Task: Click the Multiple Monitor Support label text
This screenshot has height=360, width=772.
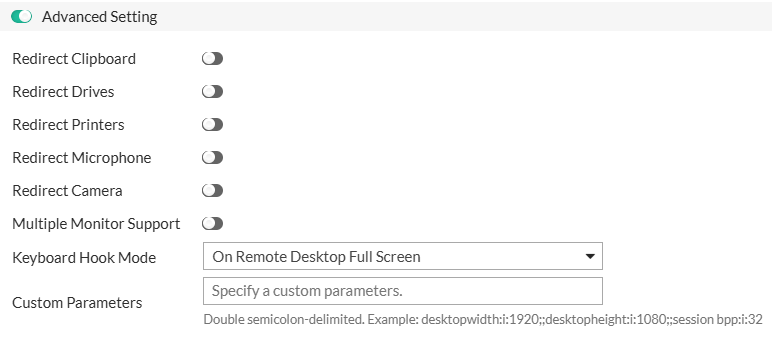Action: pyautogui.click(x=96, y=224)
